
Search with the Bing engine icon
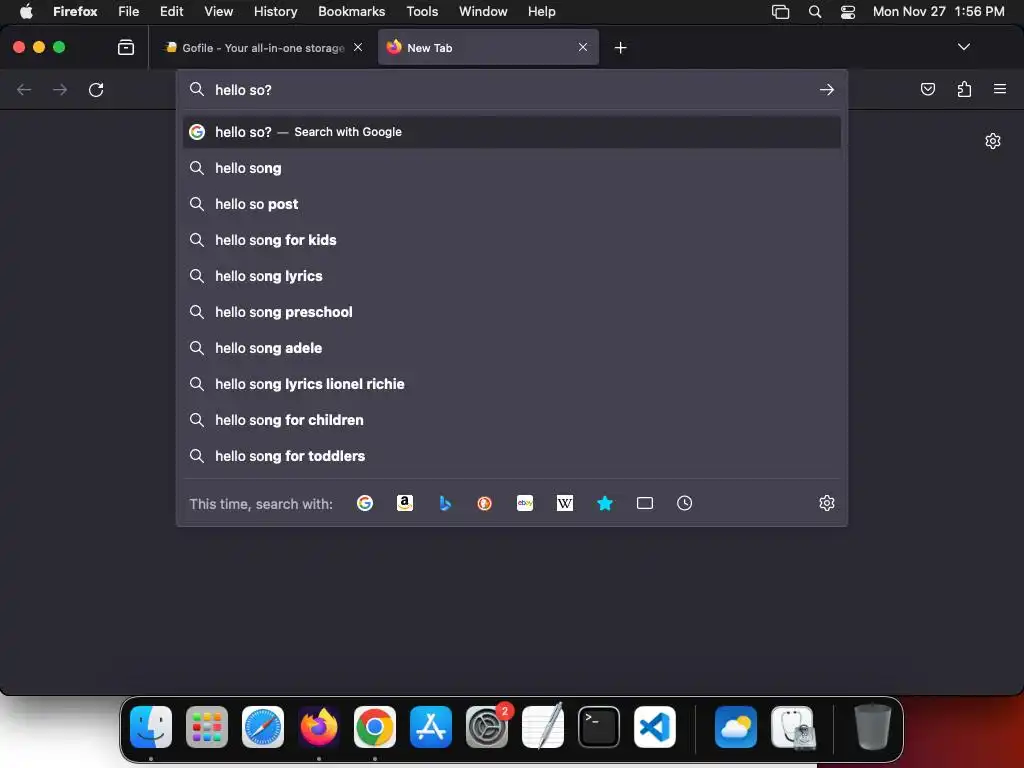click(445, 503)
